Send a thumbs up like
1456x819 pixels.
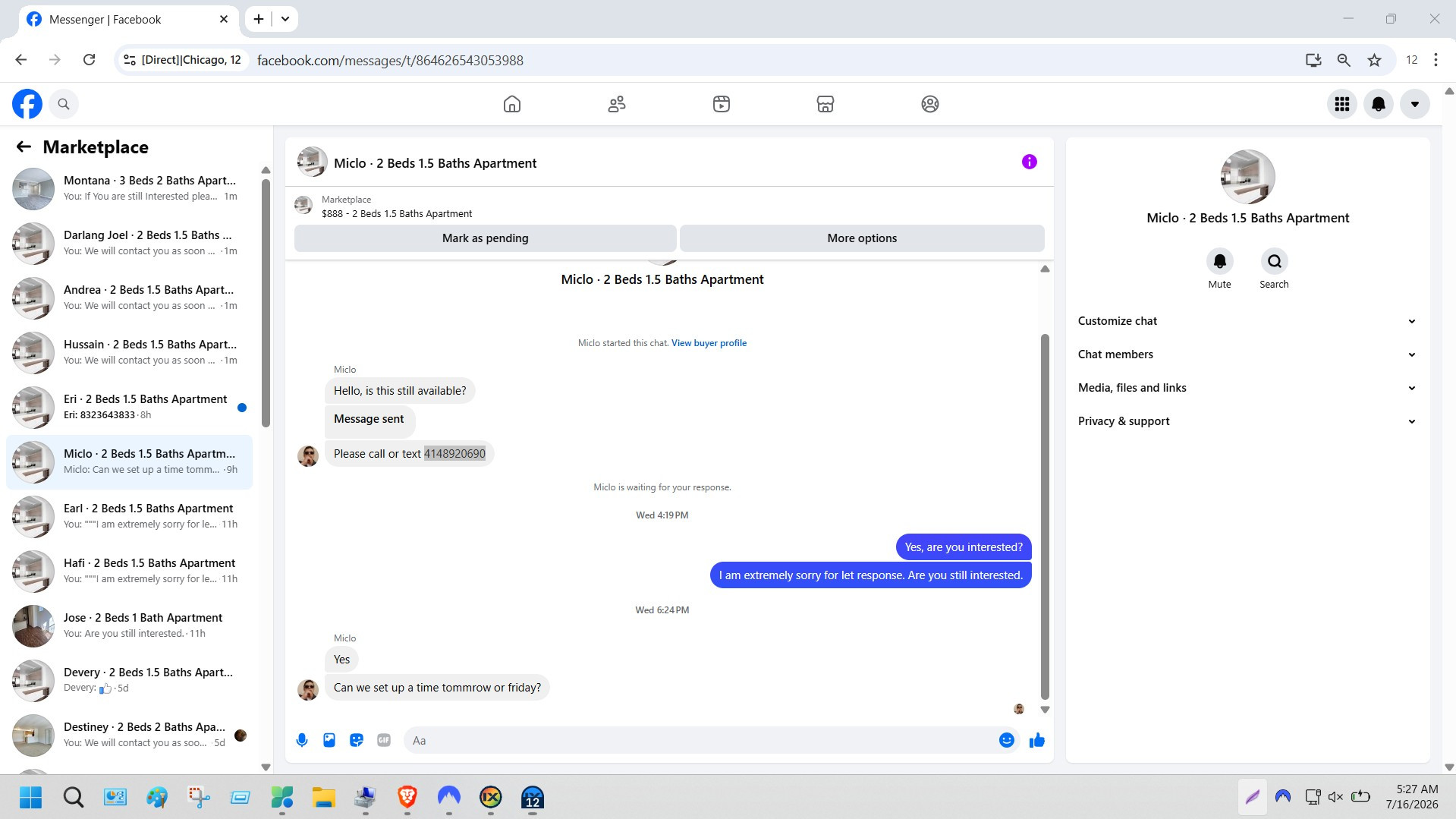(x=1037, y=740)
